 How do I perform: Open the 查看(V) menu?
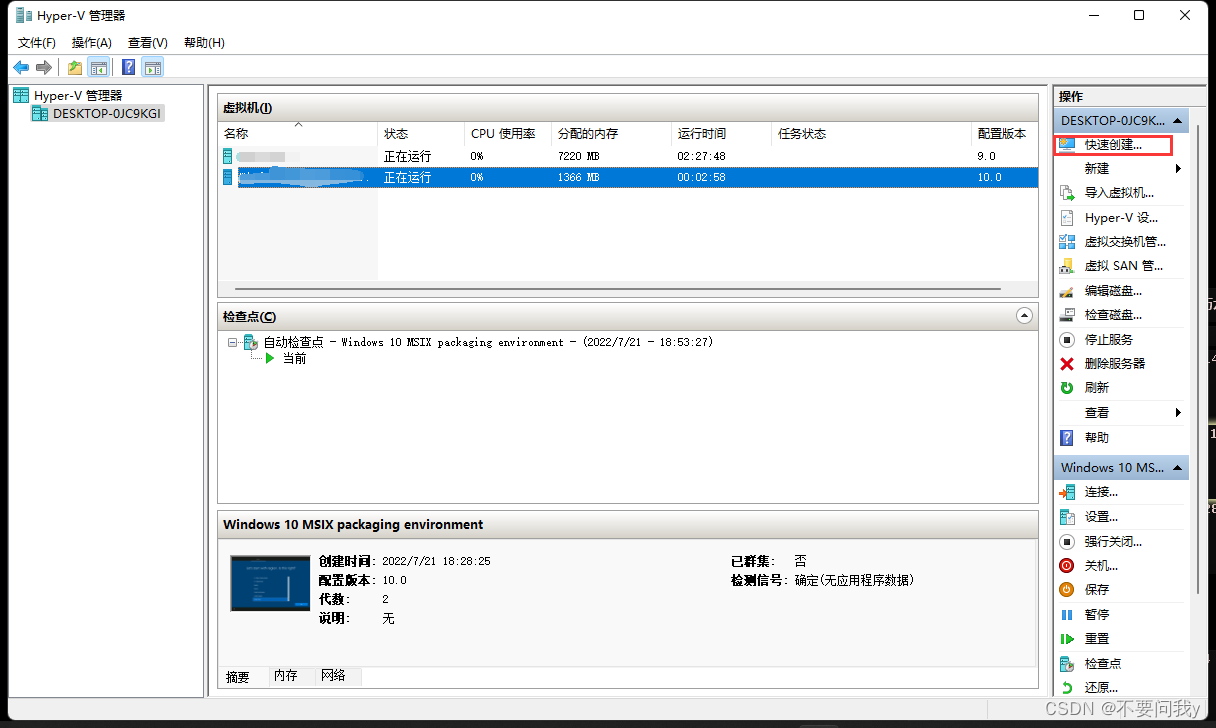point(148,42)
